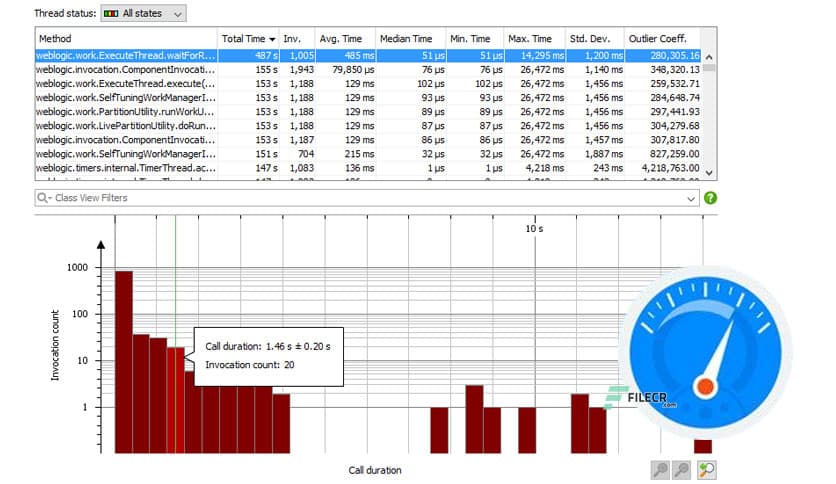Click the green help question mark icon
The image size is (836, 484).
710,198
